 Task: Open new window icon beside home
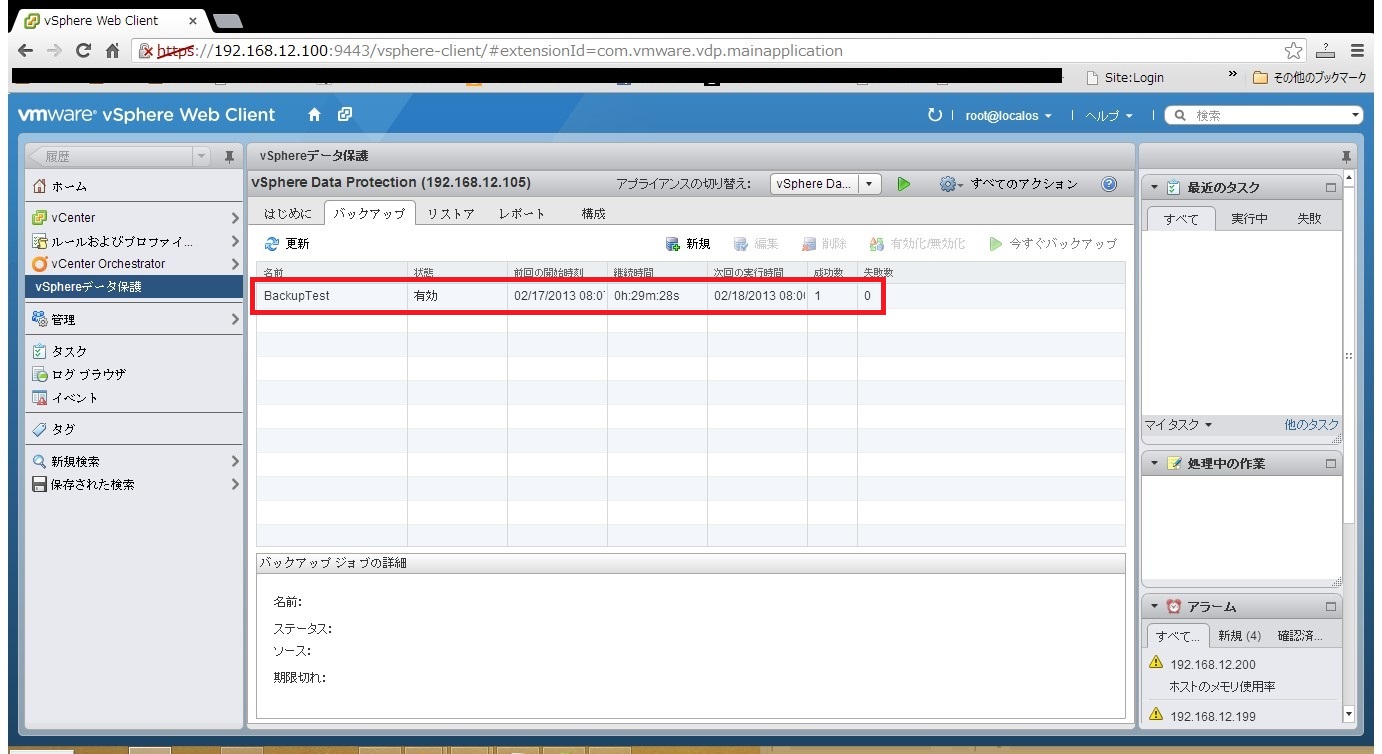coord(345,115)
